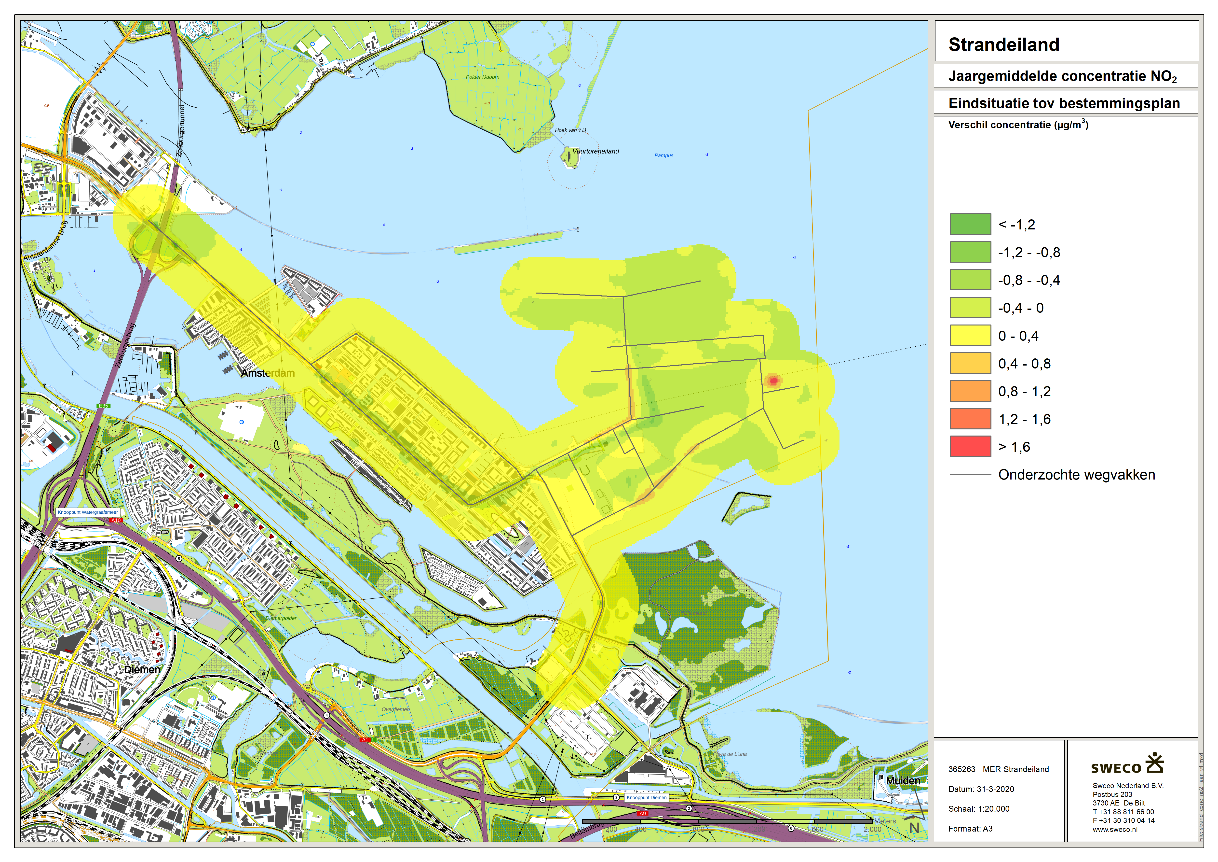1218x862 pixels.
Task: Click the Strandeiland title heading
Action: (x=1003, y=44)
